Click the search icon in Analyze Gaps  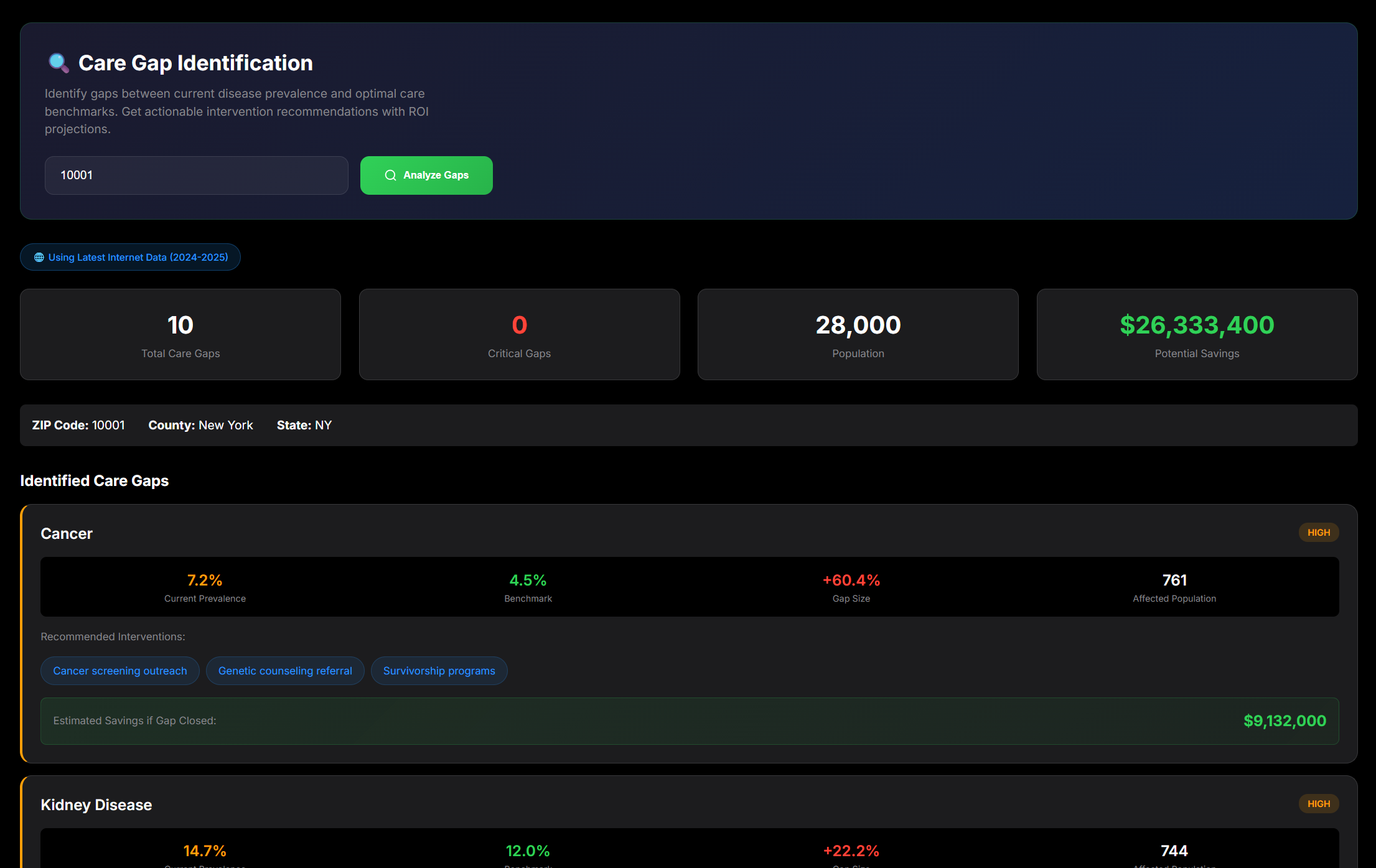tap(390, 175)
